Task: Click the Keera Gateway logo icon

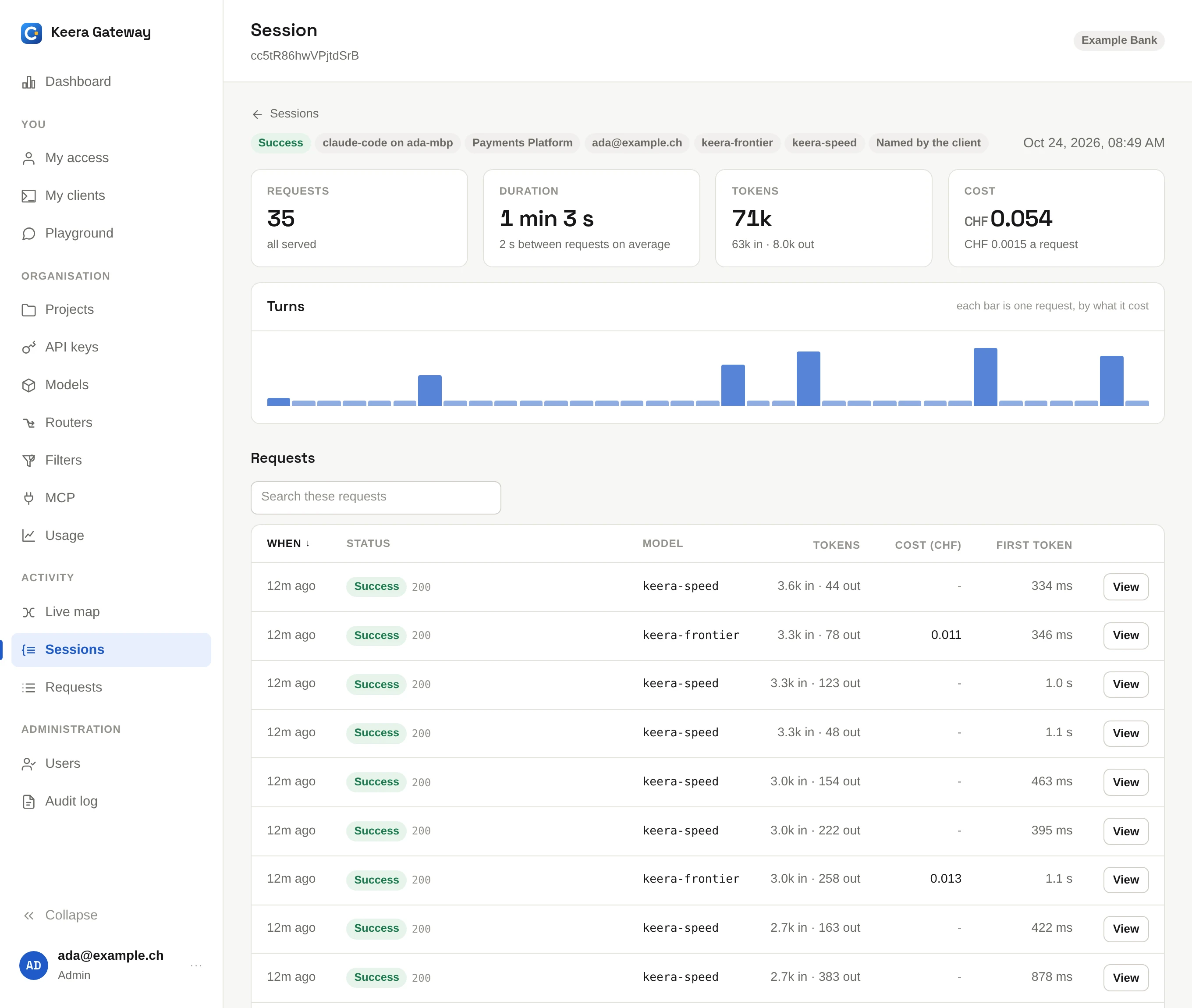Action: pyautogui.click(x=32, y=32)
